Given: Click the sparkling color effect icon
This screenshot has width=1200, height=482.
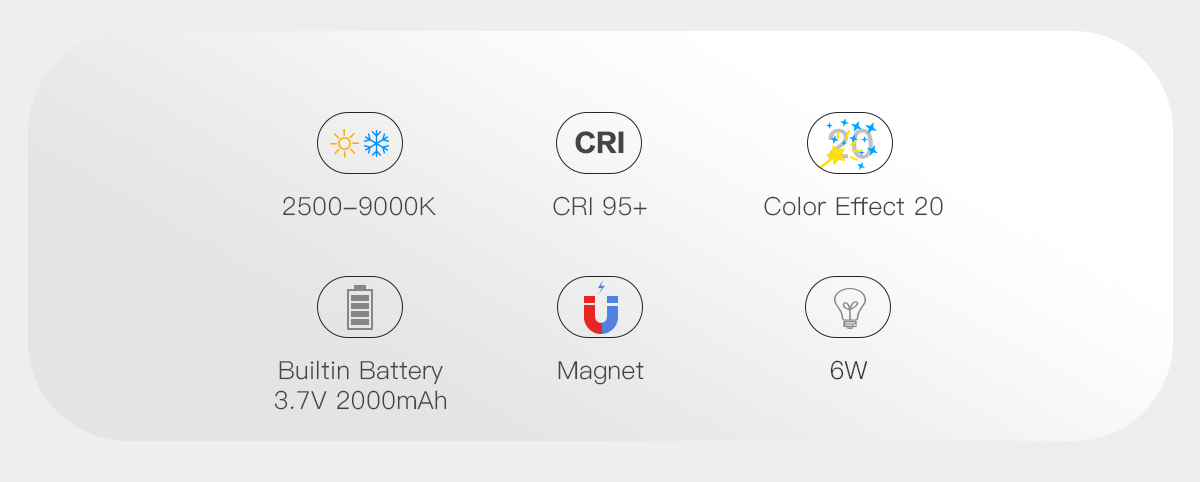Looking at the screenshot, I should pos(849,143).
